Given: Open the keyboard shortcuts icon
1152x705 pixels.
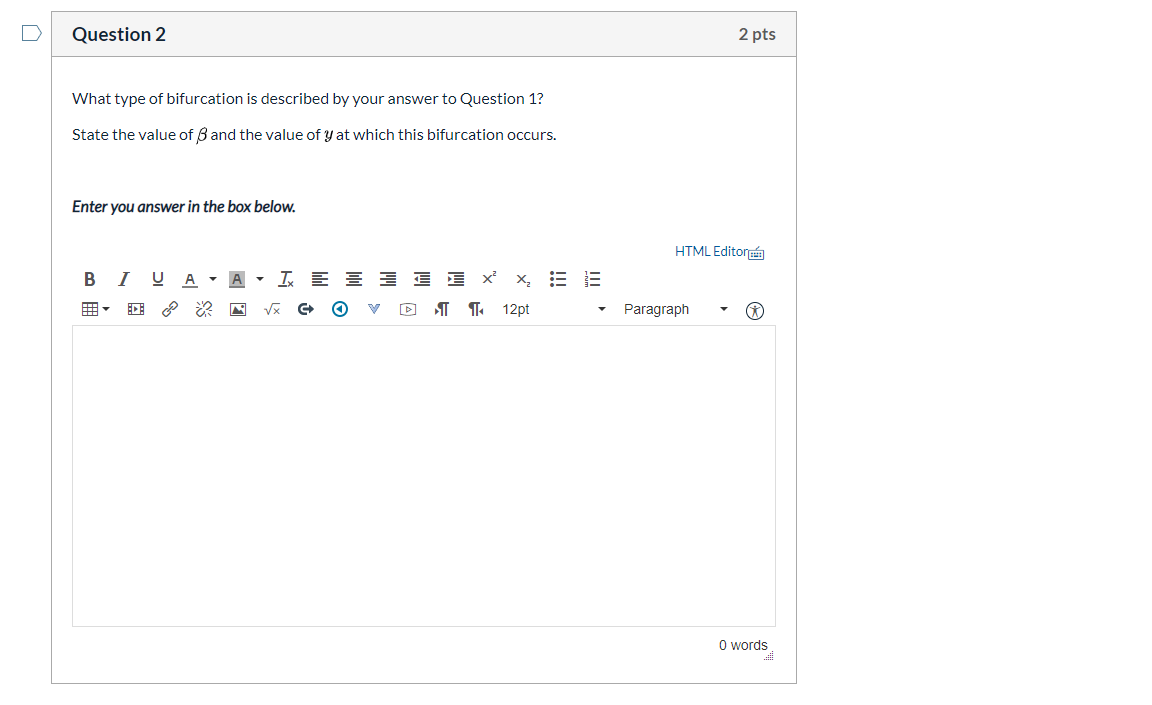Looking at the screenshot, I should tap(756, 253).
